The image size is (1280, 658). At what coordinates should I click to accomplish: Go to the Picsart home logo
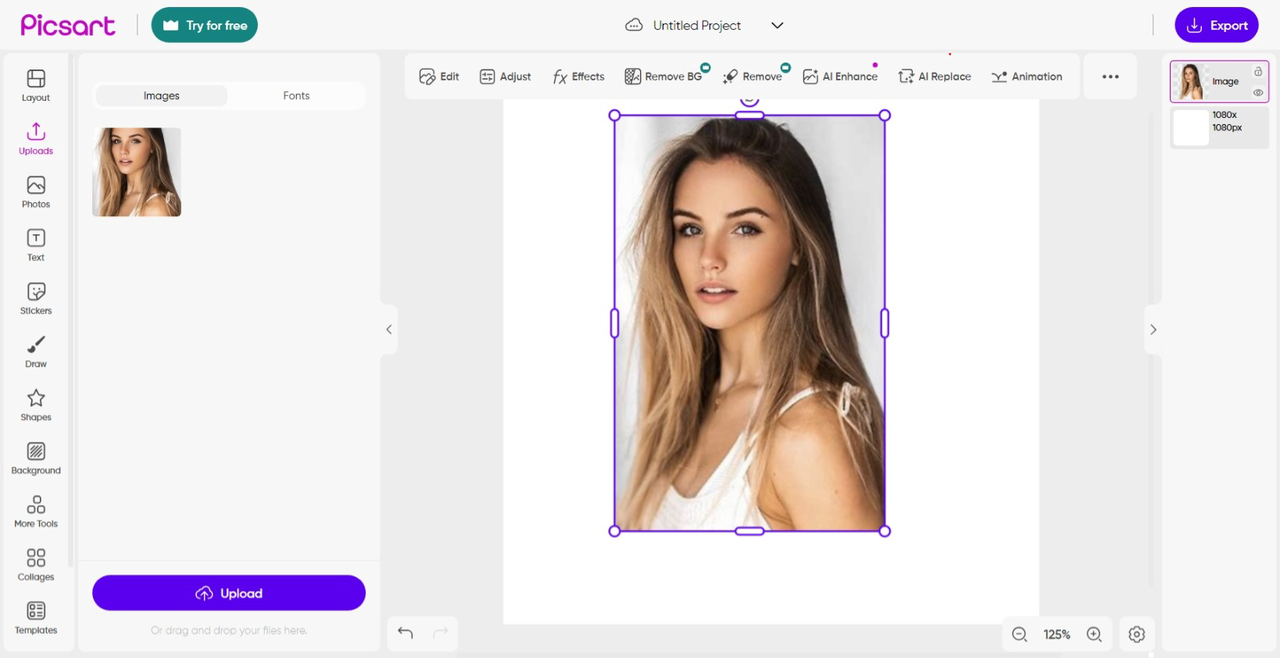(68, 25)
